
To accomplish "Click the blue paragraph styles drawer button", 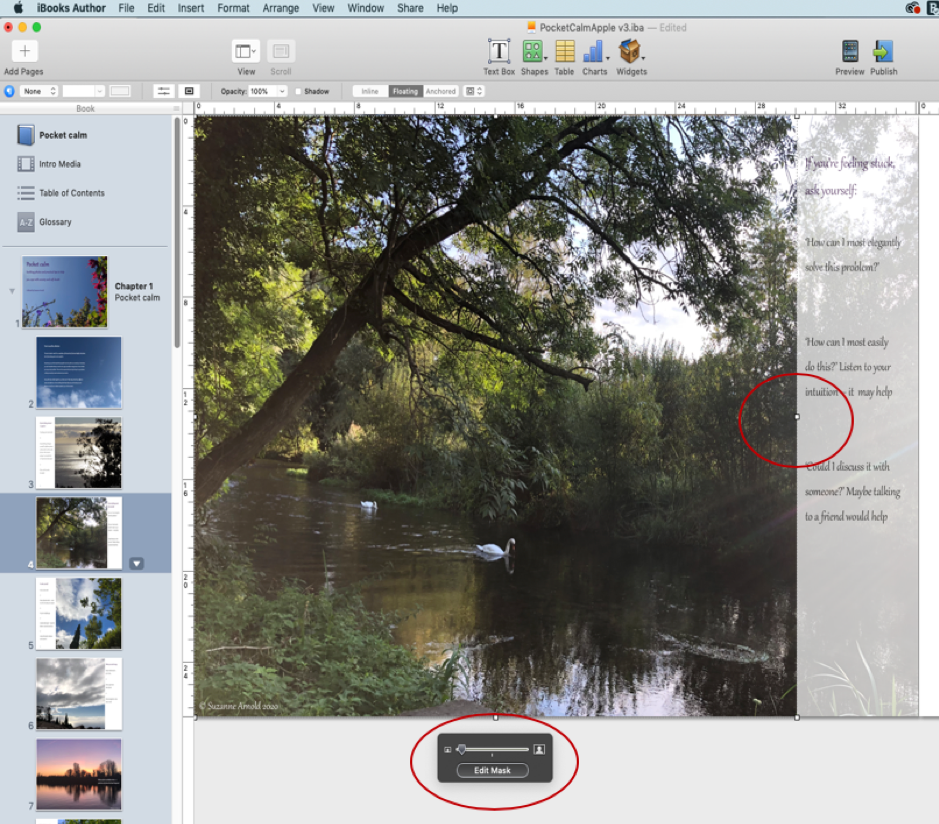I will click(x=10, y=91).
